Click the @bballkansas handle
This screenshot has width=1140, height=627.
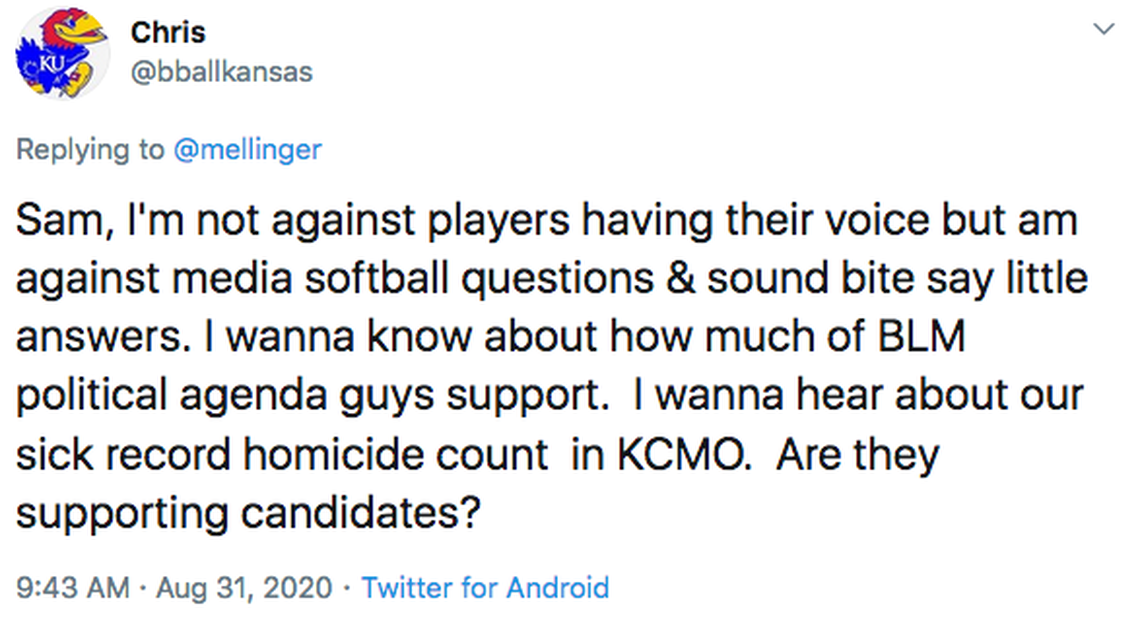(x=221, y=73)
